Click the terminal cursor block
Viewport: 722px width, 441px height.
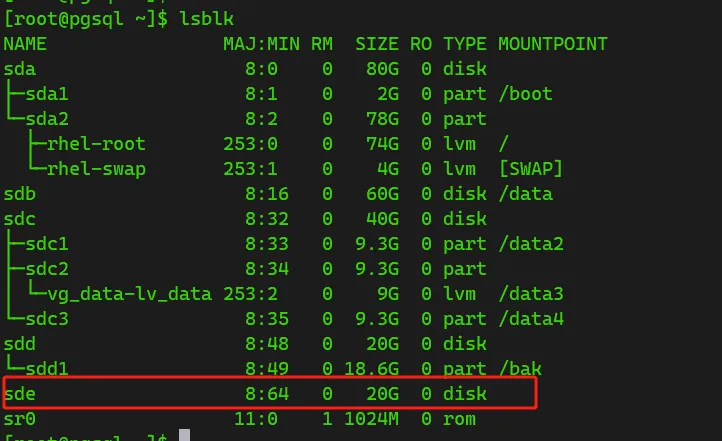pyautogui.click(x=184, y=435)
